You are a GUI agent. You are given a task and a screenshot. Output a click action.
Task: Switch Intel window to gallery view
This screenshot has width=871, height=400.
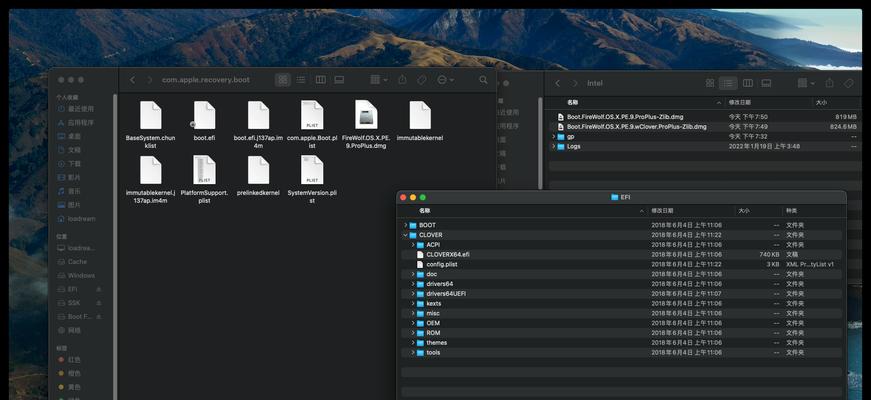766,83
